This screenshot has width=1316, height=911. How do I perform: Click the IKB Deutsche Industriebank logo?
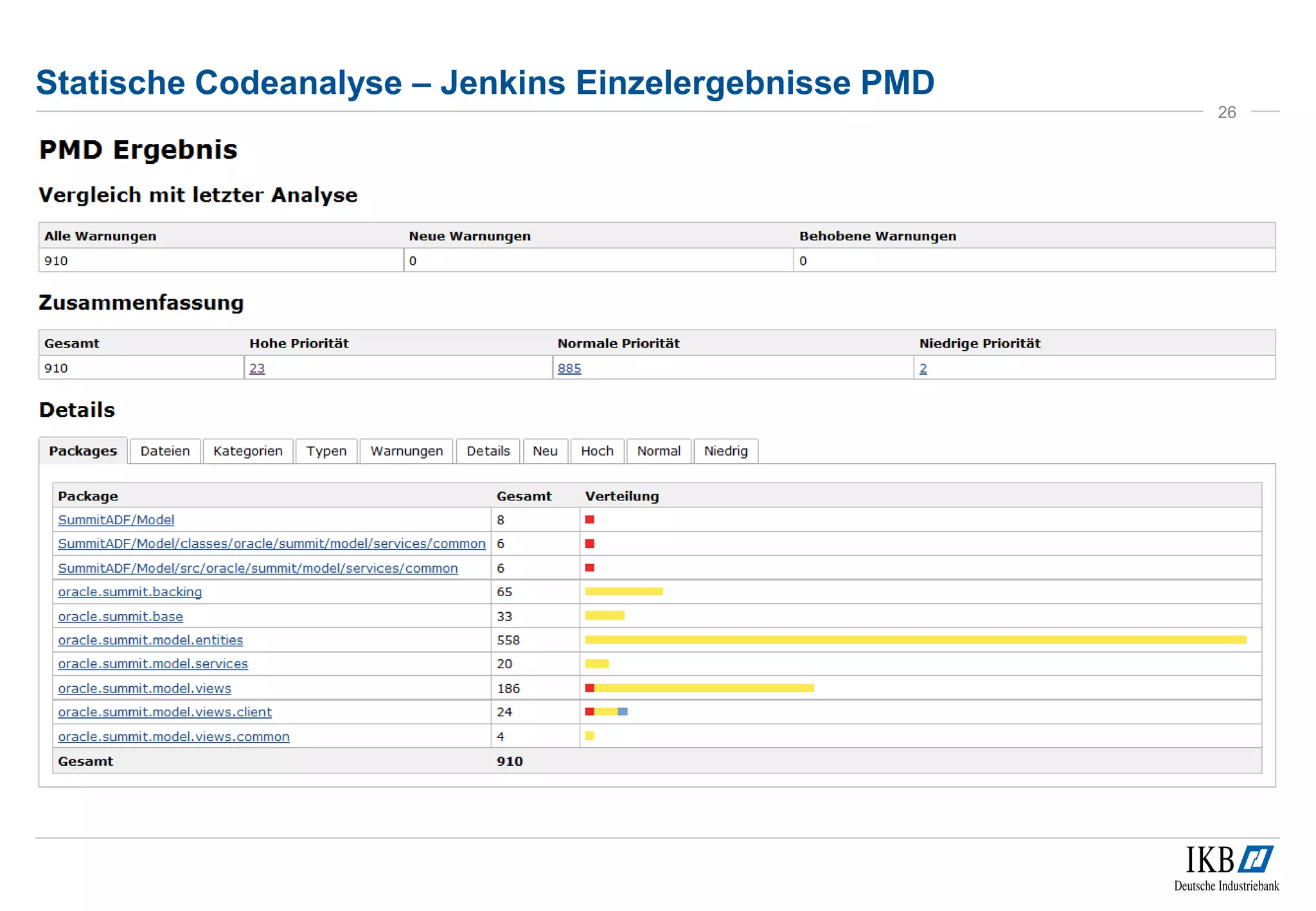point(1227,869)
